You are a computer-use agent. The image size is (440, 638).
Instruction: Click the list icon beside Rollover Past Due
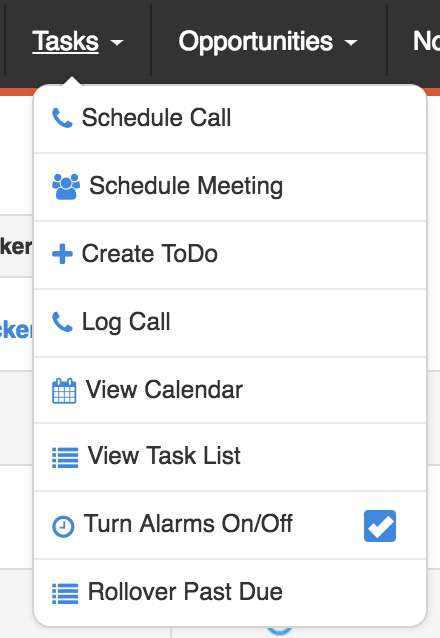(x=65, y=594)
